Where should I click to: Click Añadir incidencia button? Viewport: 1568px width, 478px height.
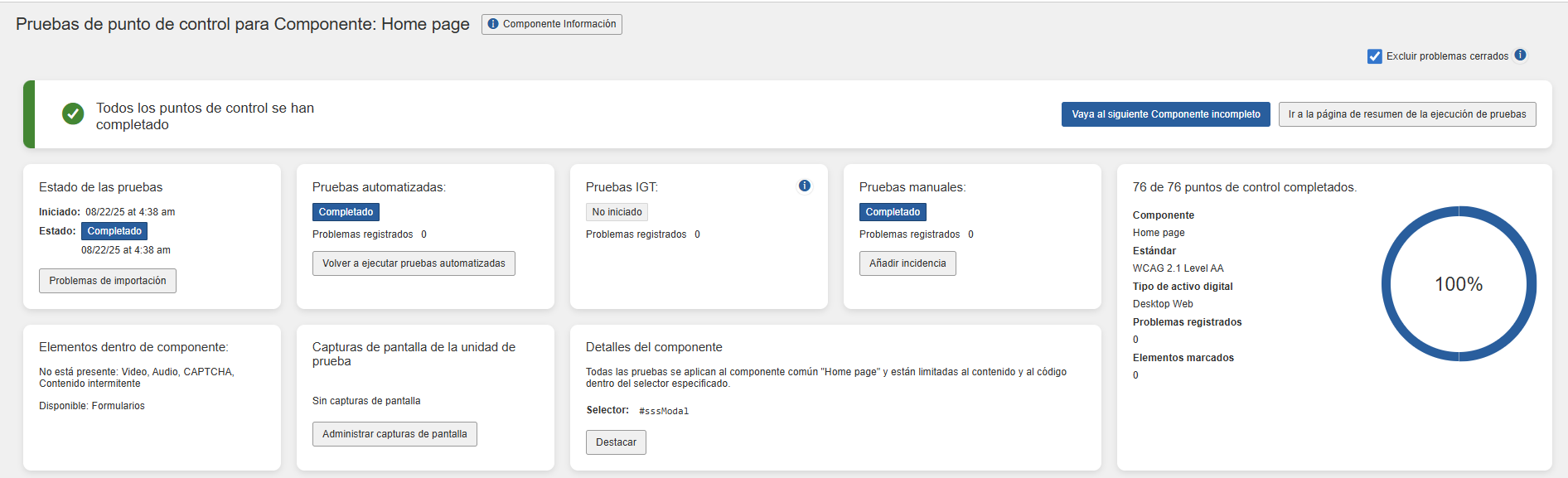(907, 263)
